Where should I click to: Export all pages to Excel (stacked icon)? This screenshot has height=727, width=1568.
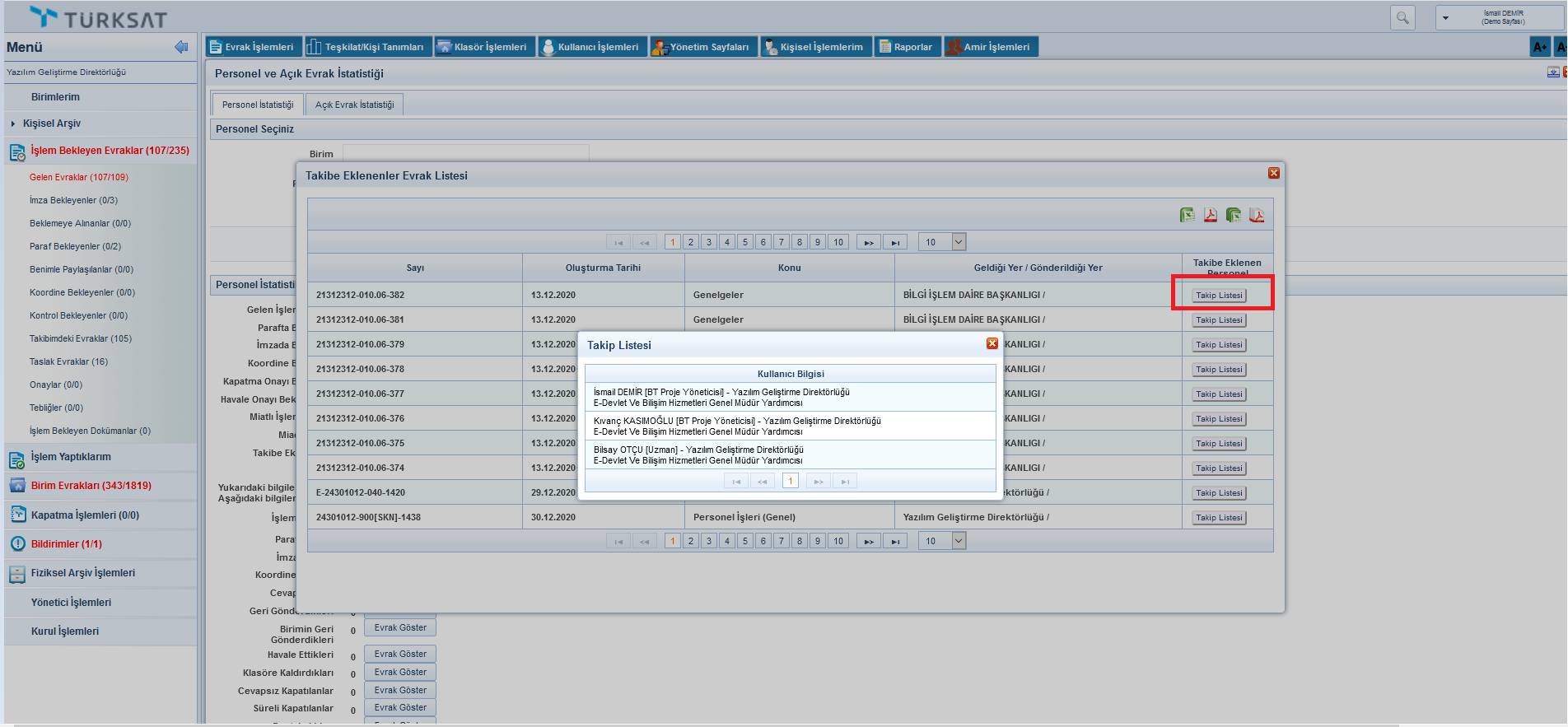(1233, 215)
